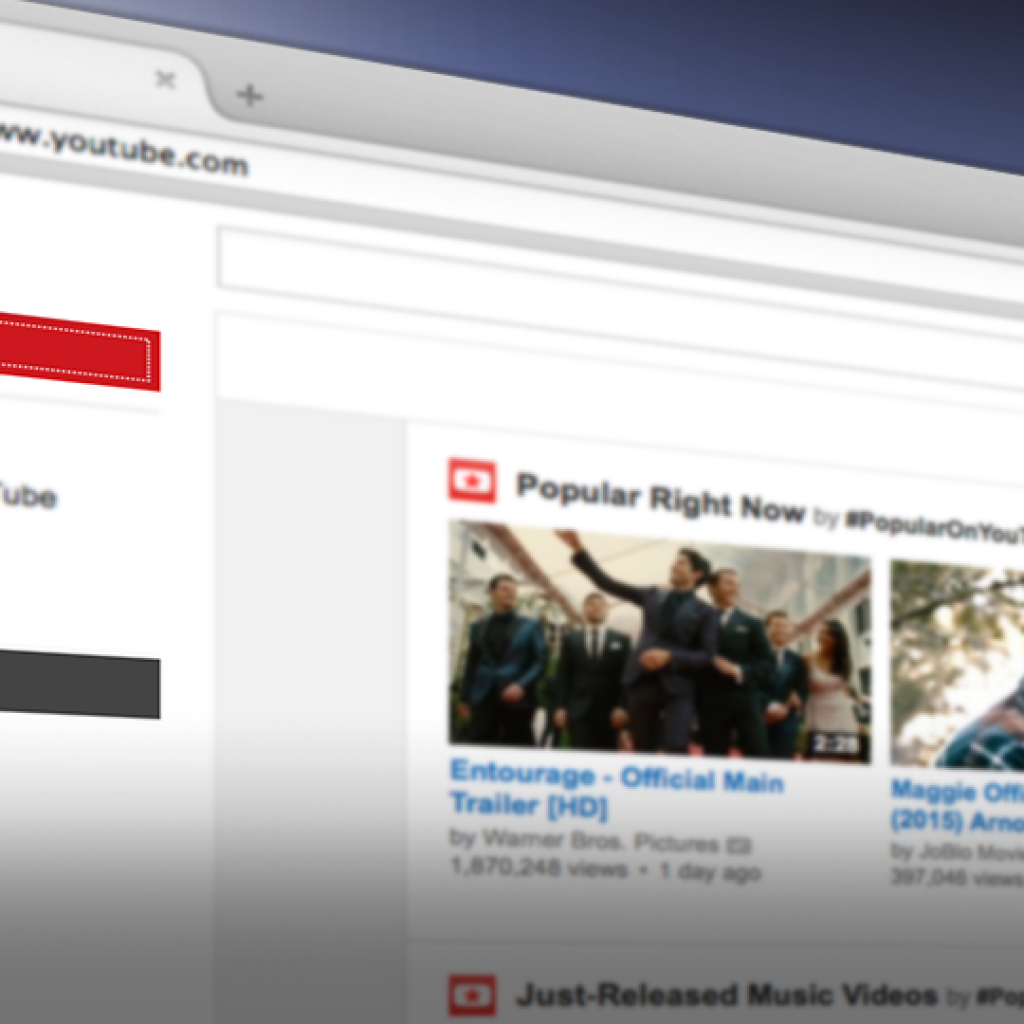Open the Popular Right Now heading
The height and width of the screenshot is (1024, 1024).
click(x=660, y=497)
